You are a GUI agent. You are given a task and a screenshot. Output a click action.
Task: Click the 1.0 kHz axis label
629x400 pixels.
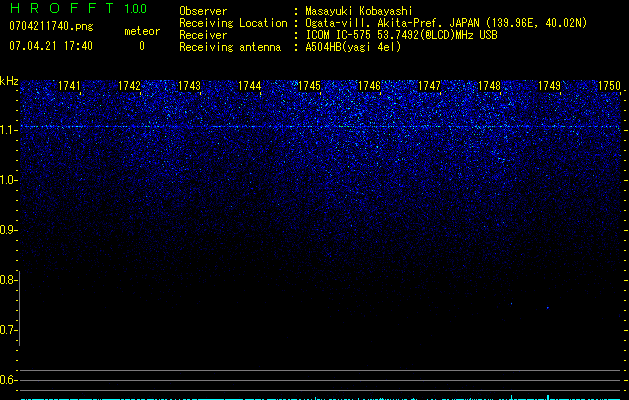(8, 180)
